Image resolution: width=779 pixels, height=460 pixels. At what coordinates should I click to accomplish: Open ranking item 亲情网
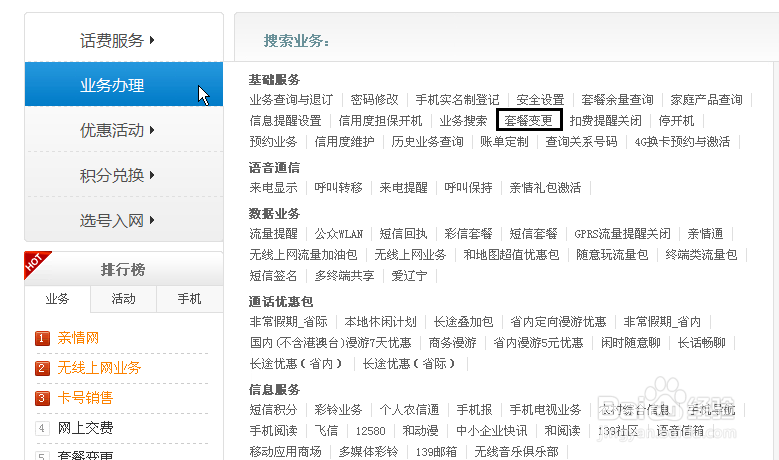point(78,338)
